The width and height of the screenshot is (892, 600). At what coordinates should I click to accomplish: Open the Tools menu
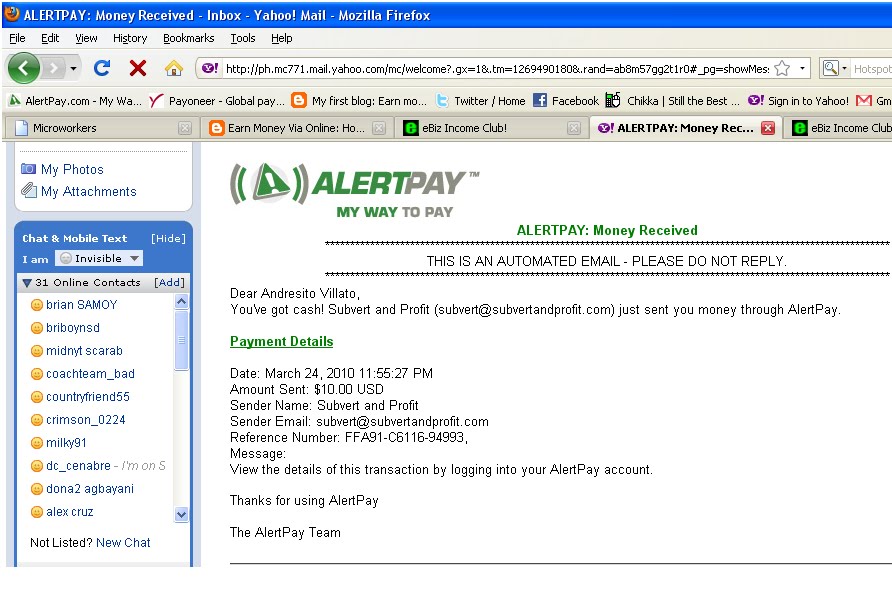(242, 38)
